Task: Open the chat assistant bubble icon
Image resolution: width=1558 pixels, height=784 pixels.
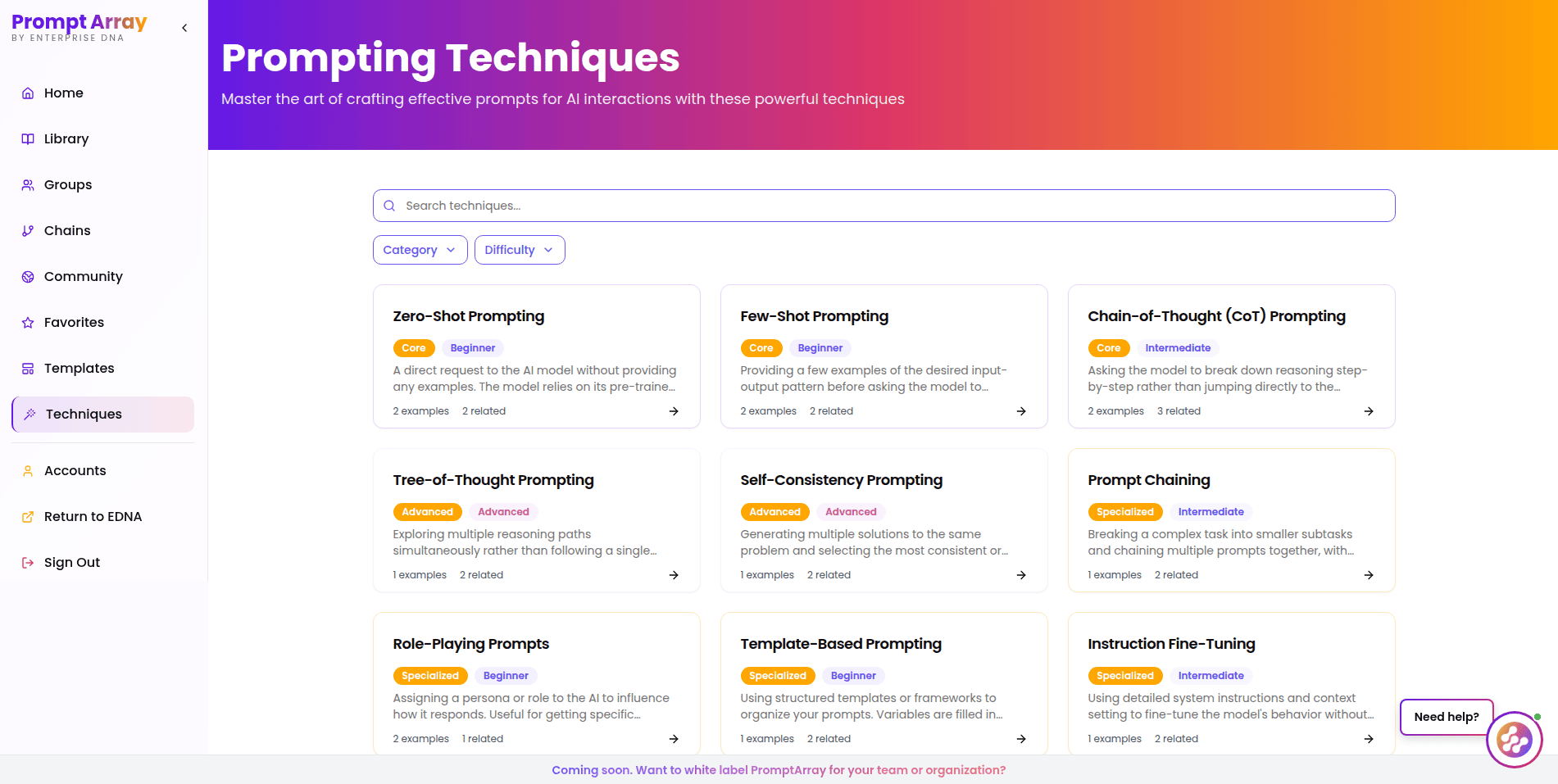Action: point(1514,740)
